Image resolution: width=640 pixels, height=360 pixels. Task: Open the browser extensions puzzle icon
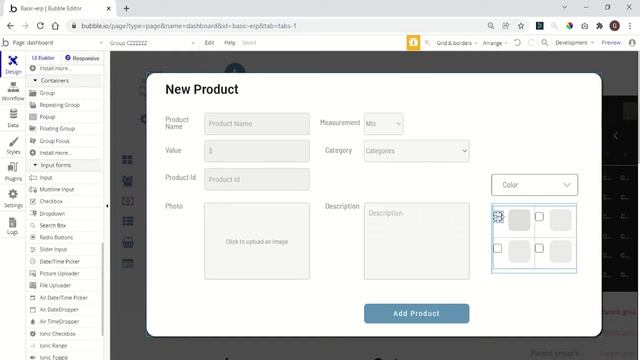(x=600, y=26)
